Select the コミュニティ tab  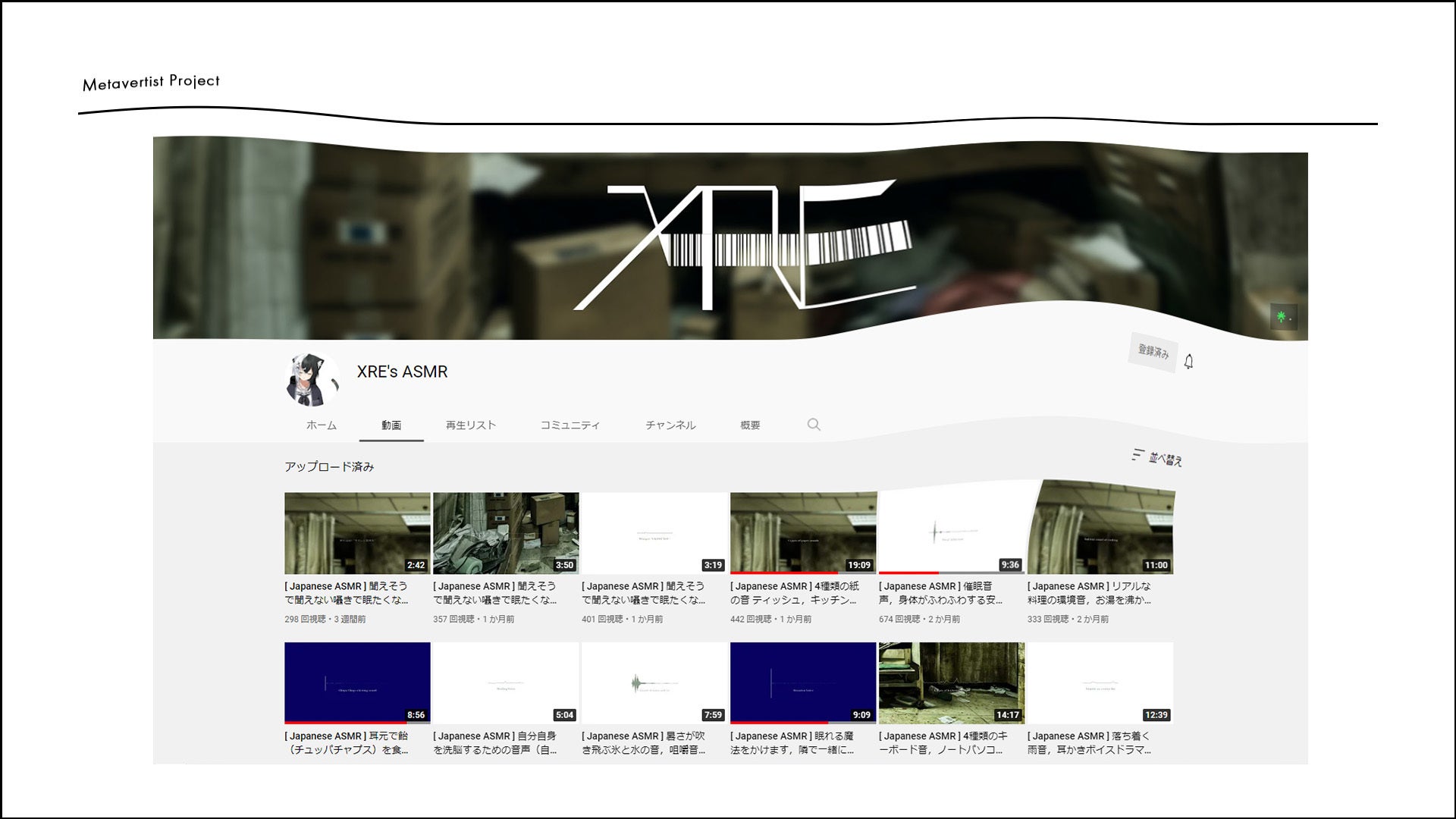pos(570,425)
